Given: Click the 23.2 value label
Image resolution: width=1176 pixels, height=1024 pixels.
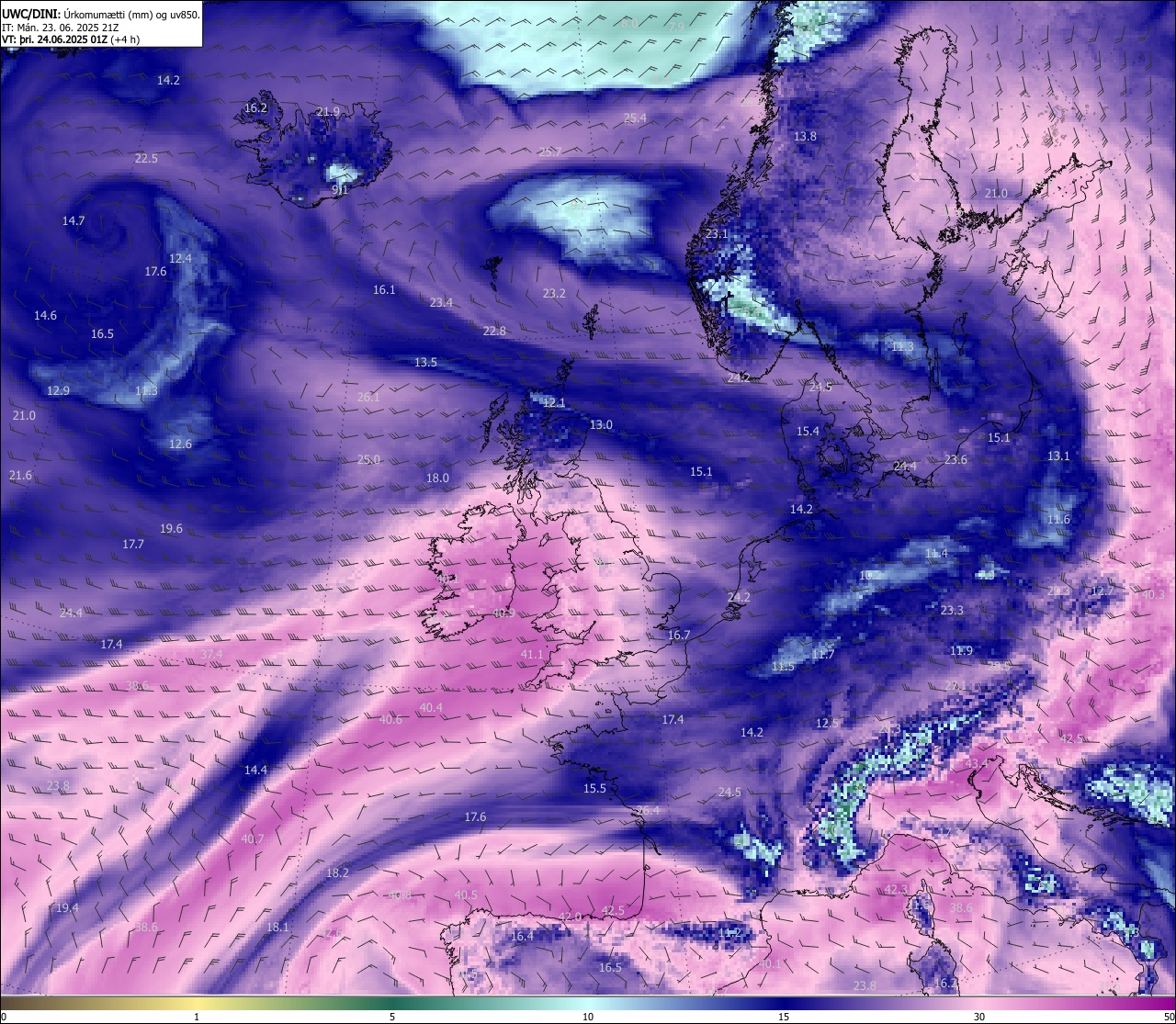Looking at the screenshot, I should (x=554, y=294).
